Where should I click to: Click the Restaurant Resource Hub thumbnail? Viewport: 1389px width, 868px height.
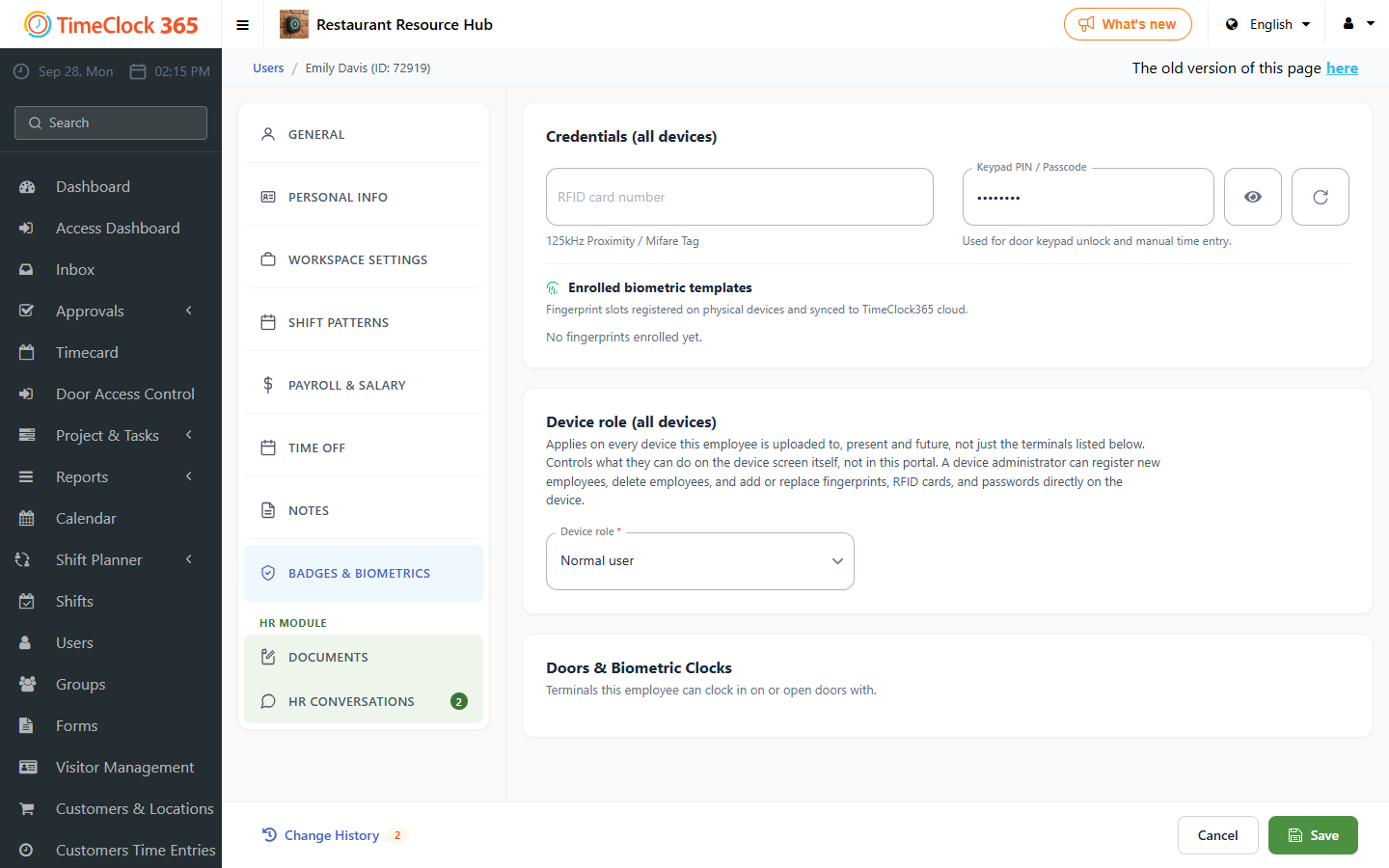[x=294, y=24]
